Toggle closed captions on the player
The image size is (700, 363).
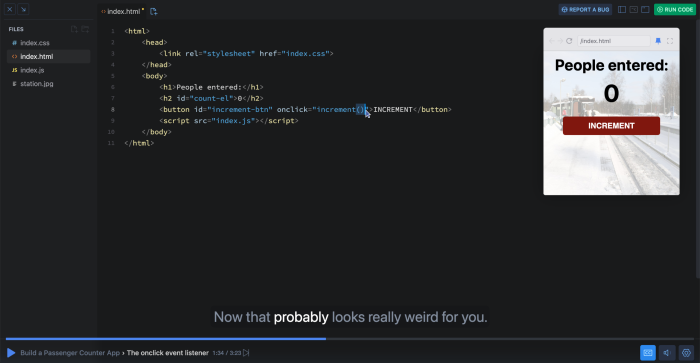coord(648,353)
